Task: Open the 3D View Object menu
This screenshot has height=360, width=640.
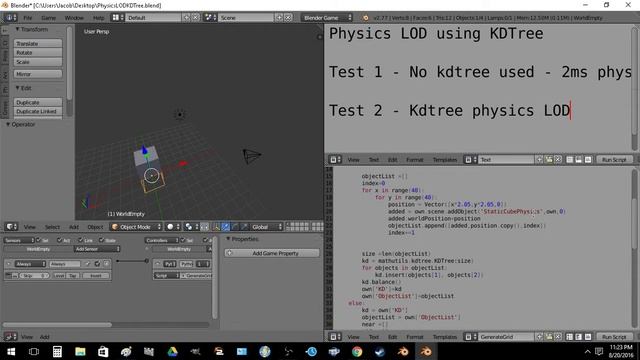Action: [95, 227]
